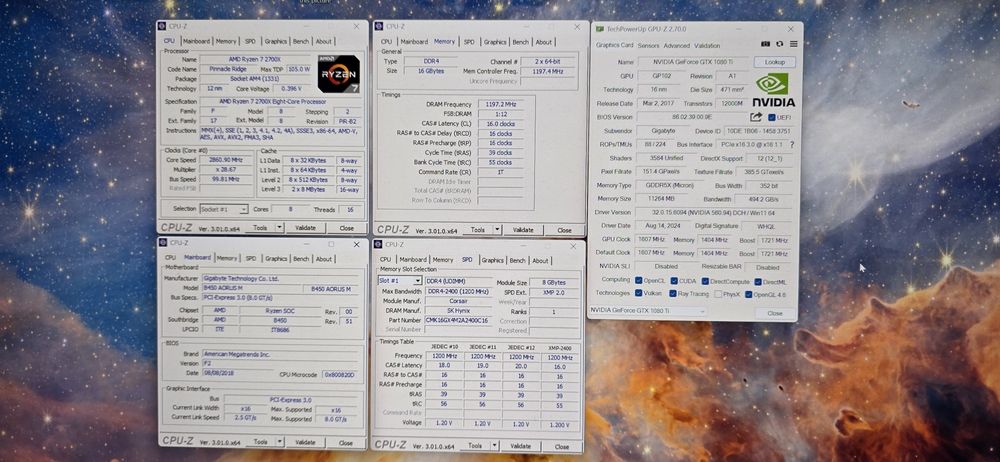Toggle the Ray Tracing checkbox
1000x462 pixels.
pyautogui.click(x=673, y=294)
